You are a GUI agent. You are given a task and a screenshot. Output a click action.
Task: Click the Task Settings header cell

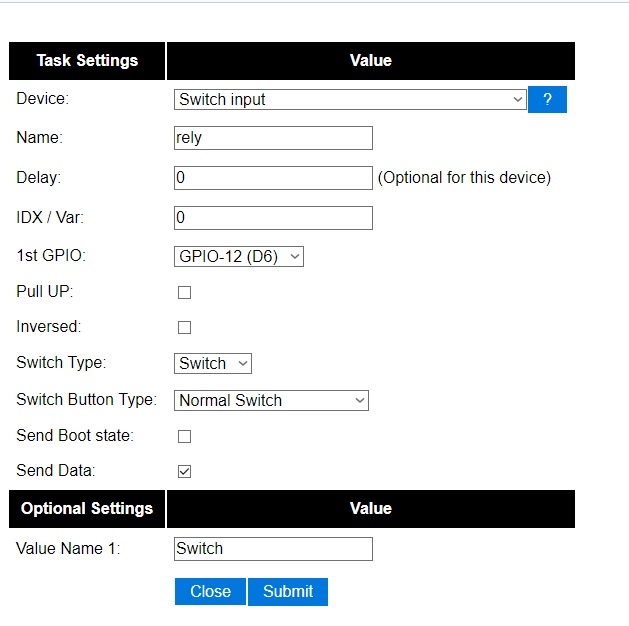(87, 61)
